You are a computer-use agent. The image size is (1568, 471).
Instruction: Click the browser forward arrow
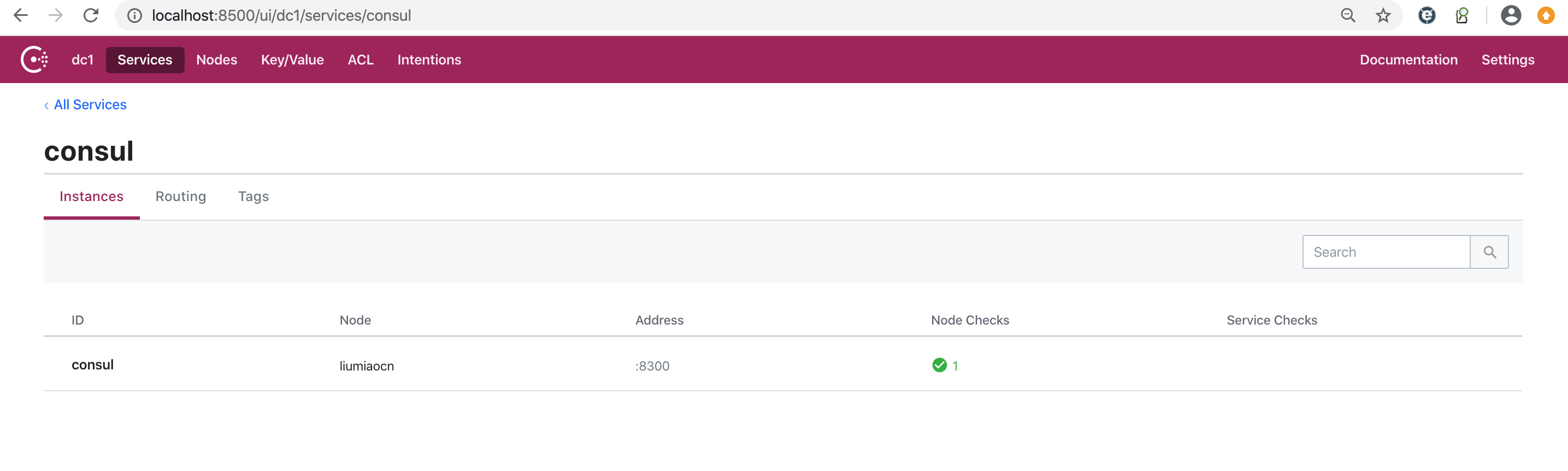coord(55,15)
